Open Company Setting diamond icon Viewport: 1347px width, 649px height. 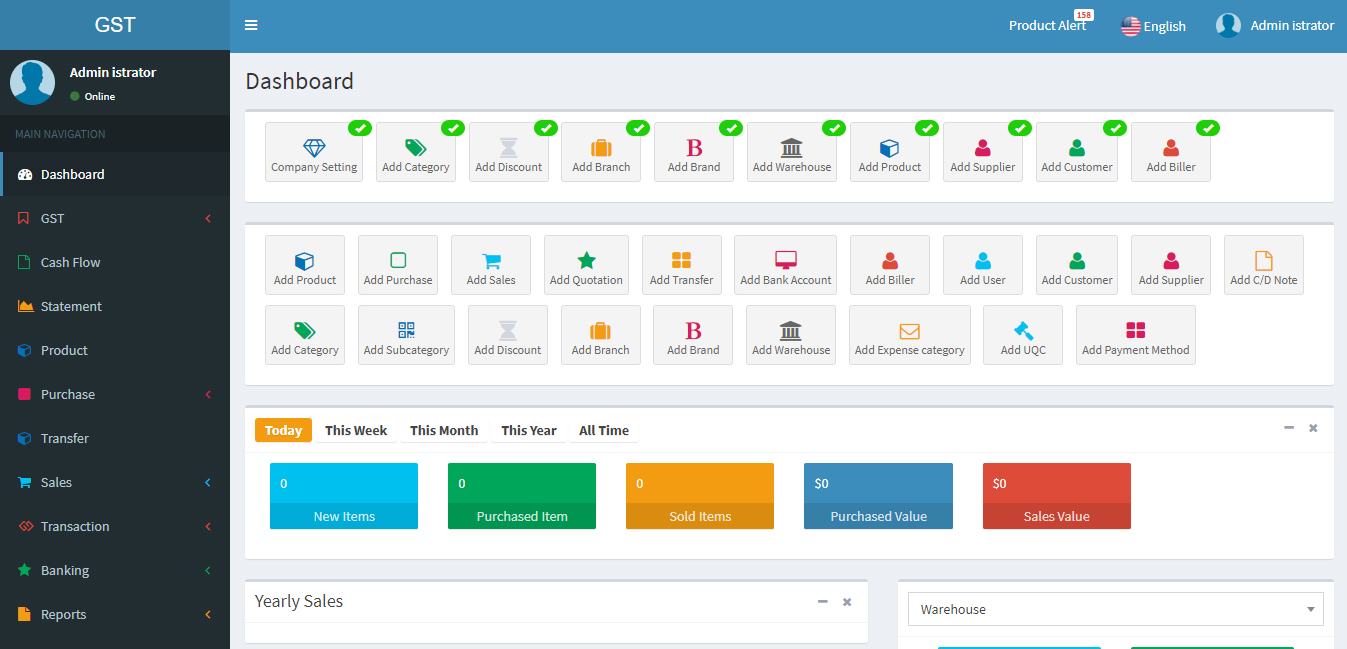point(314,148)
